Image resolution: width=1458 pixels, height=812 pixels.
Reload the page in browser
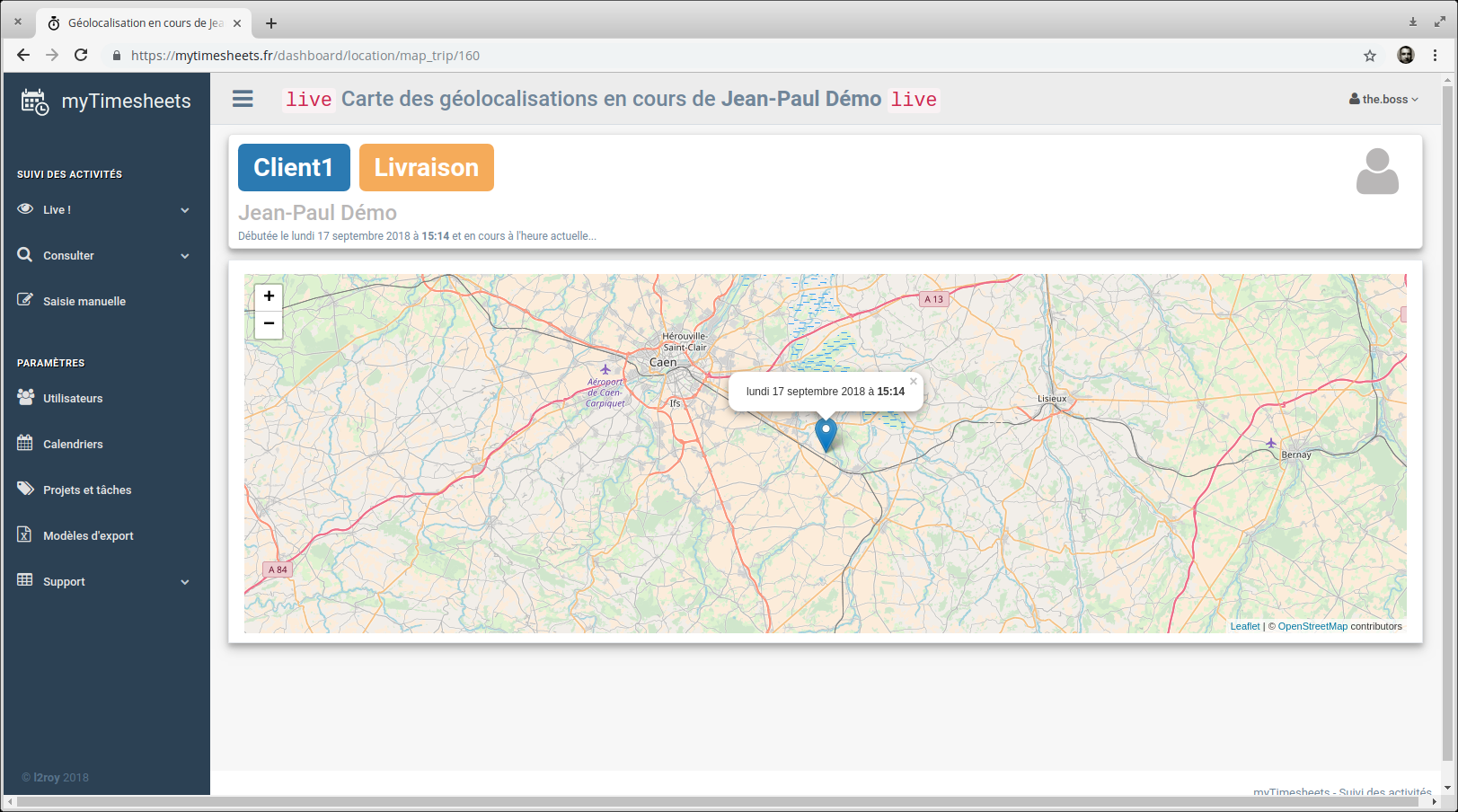point(81,56)
